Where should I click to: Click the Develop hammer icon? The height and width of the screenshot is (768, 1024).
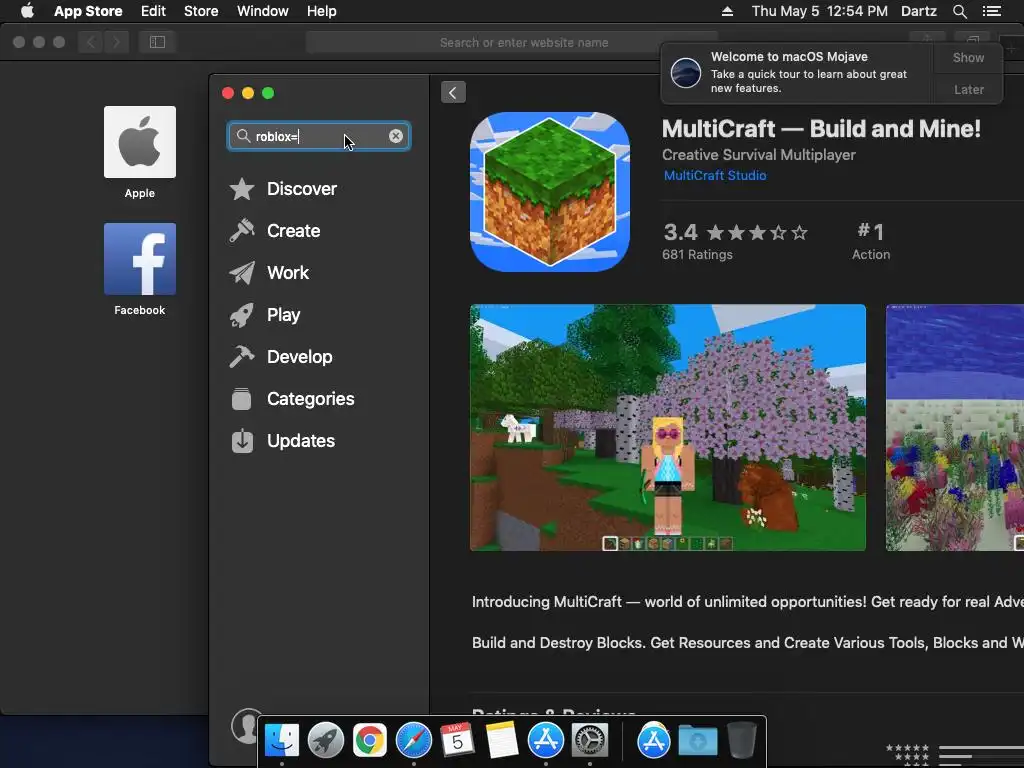[x=242, y=357]
